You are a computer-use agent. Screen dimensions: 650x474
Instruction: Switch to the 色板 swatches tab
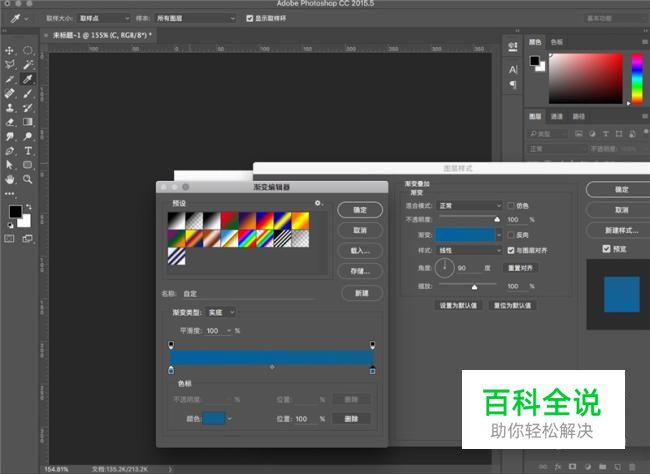click(557, 42)
